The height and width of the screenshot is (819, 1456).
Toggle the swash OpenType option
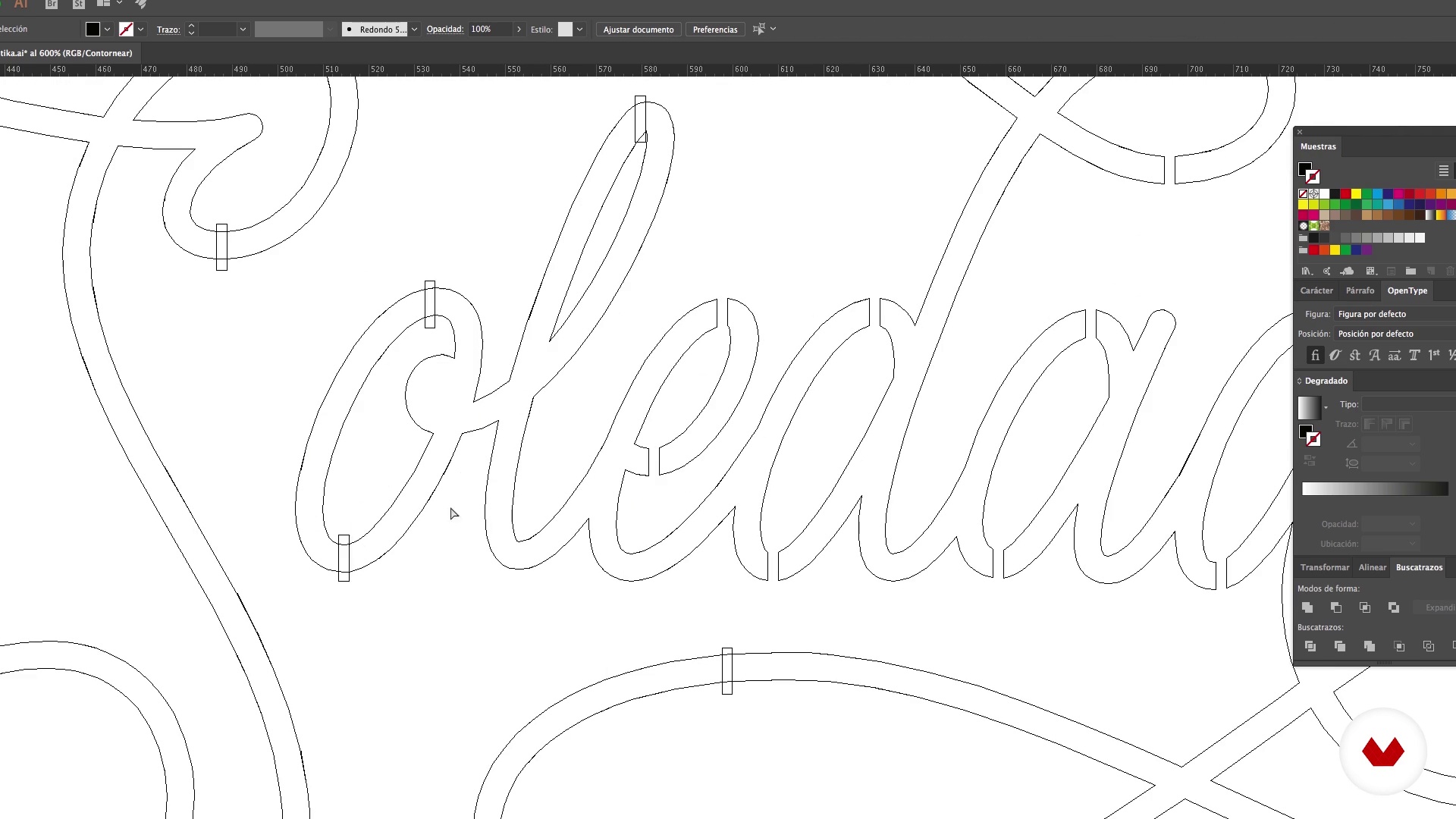(1375, 355)
